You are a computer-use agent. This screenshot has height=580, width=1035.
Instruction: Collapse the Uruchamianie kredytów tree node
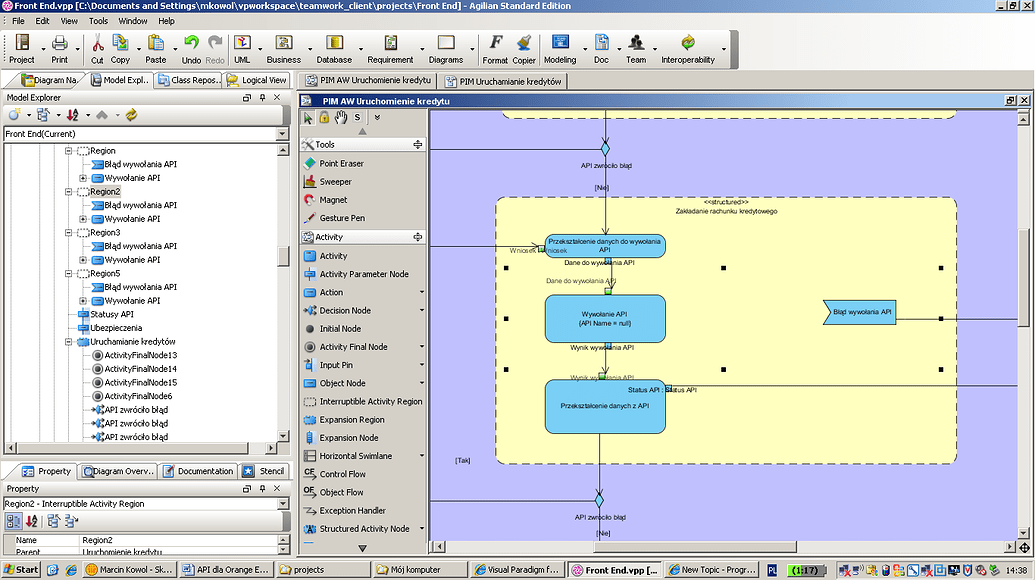pos(68,341)
